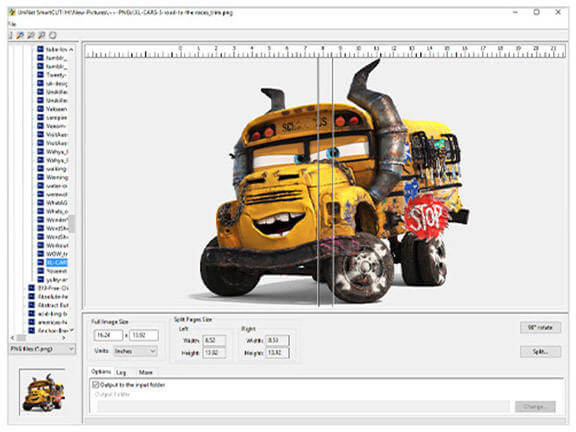Click the file tree's scroll-up arrow
Image resolution: width=576 pixels, height=432 pixels.
click(72, 49)
